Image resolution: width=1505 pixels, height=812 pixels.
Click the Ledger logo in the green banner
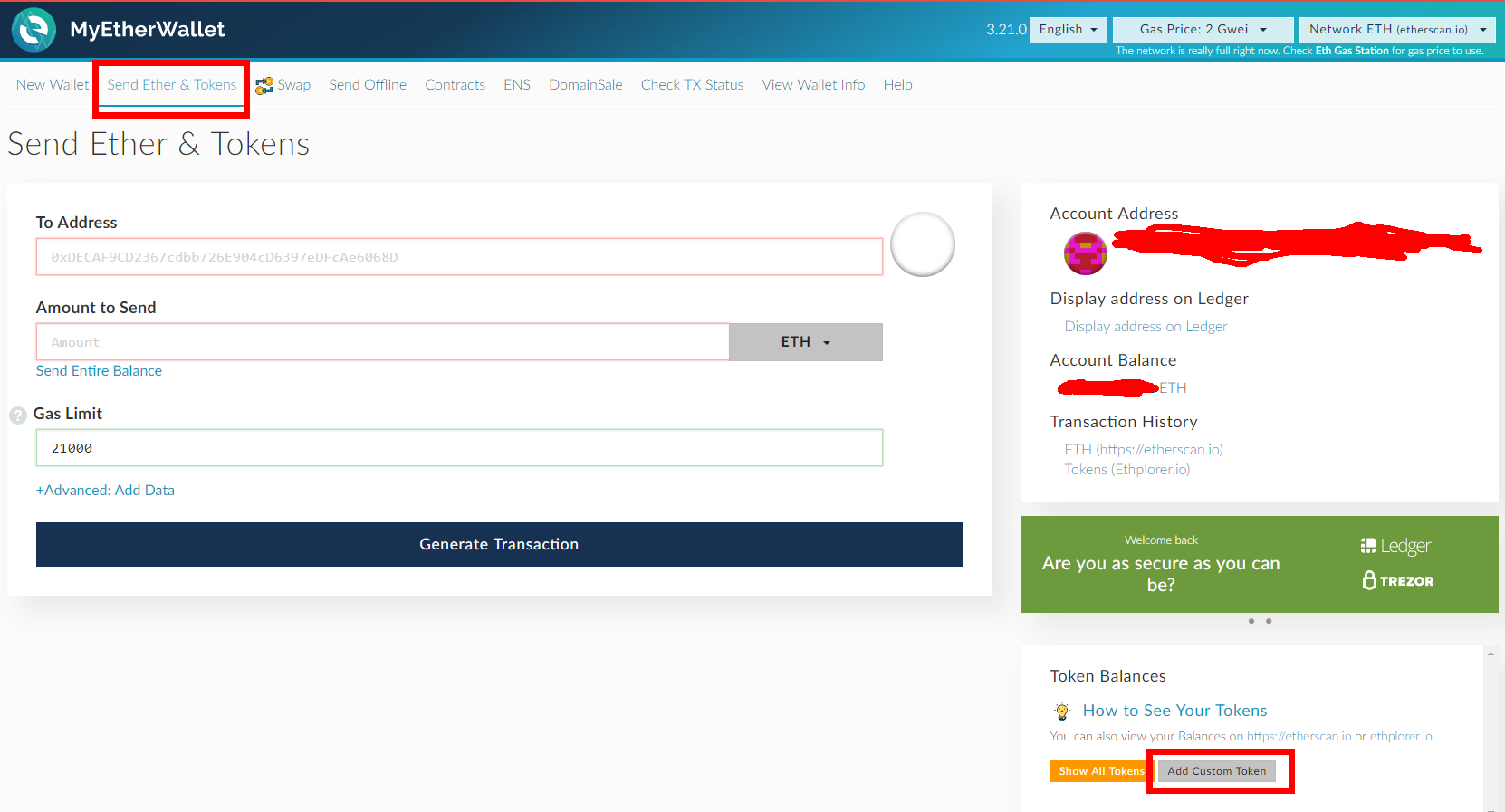click(1395, 546)
